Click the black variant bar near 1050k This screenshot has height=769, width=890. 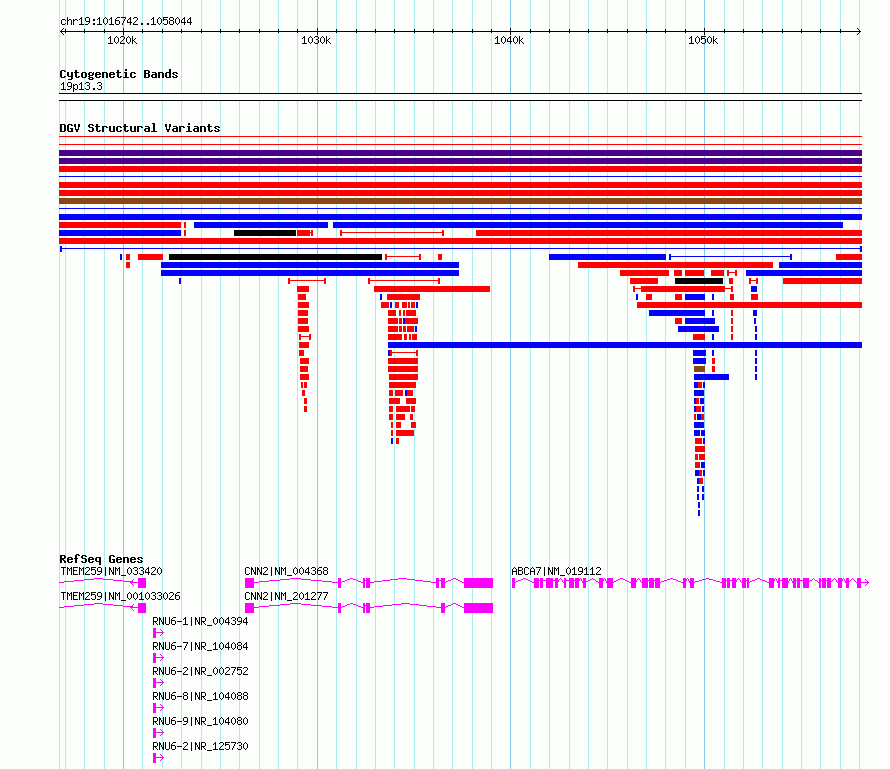(699, 281)
